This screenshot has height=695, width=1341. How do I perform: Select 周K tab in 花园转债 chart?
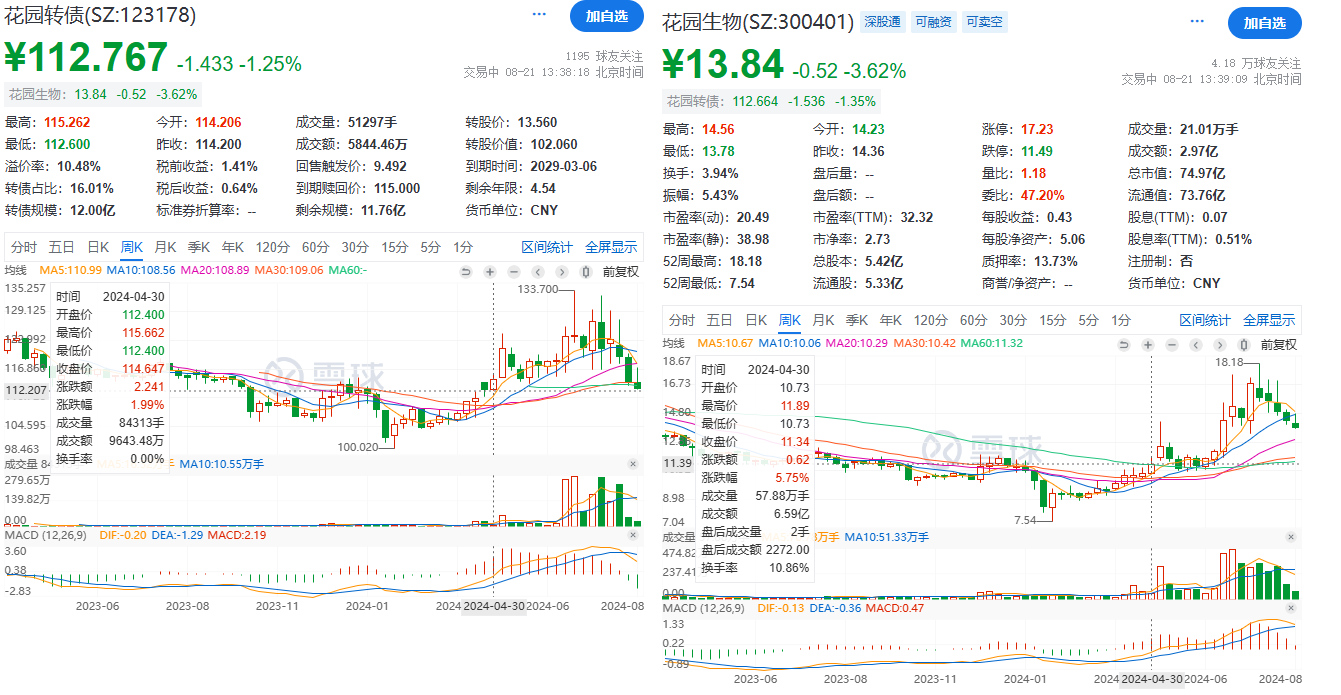tap(132, 247)
